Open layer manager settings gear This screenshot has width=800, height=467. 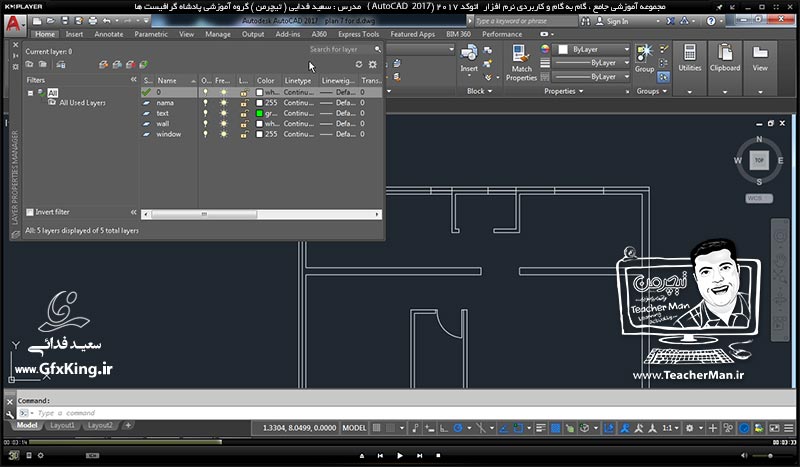click(373, 64)
